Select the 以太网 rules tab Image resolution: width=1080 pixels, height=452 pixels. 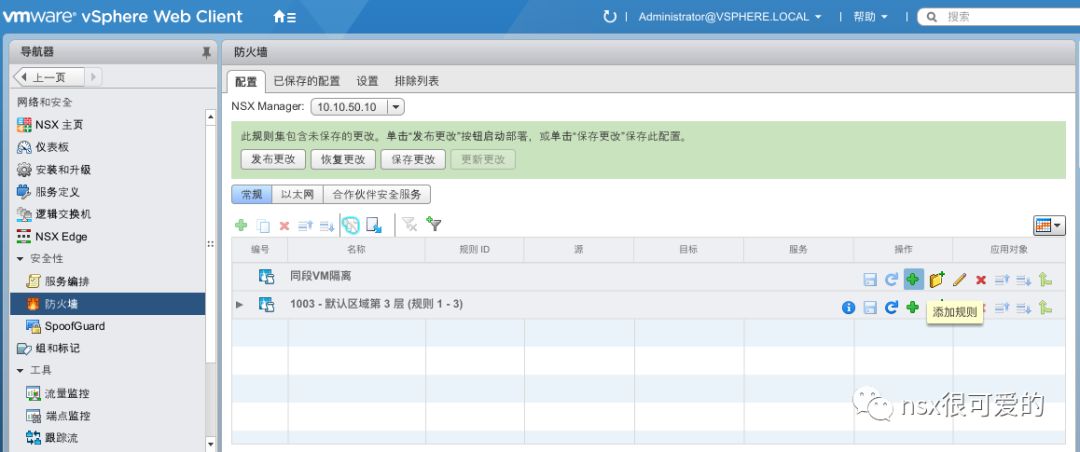point(297,194)
